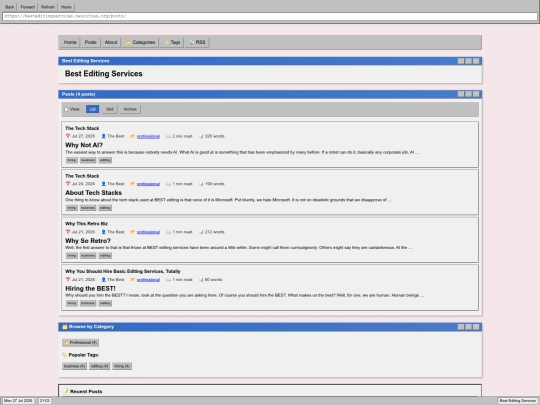Click the browser Refresh button

point(48,7)
